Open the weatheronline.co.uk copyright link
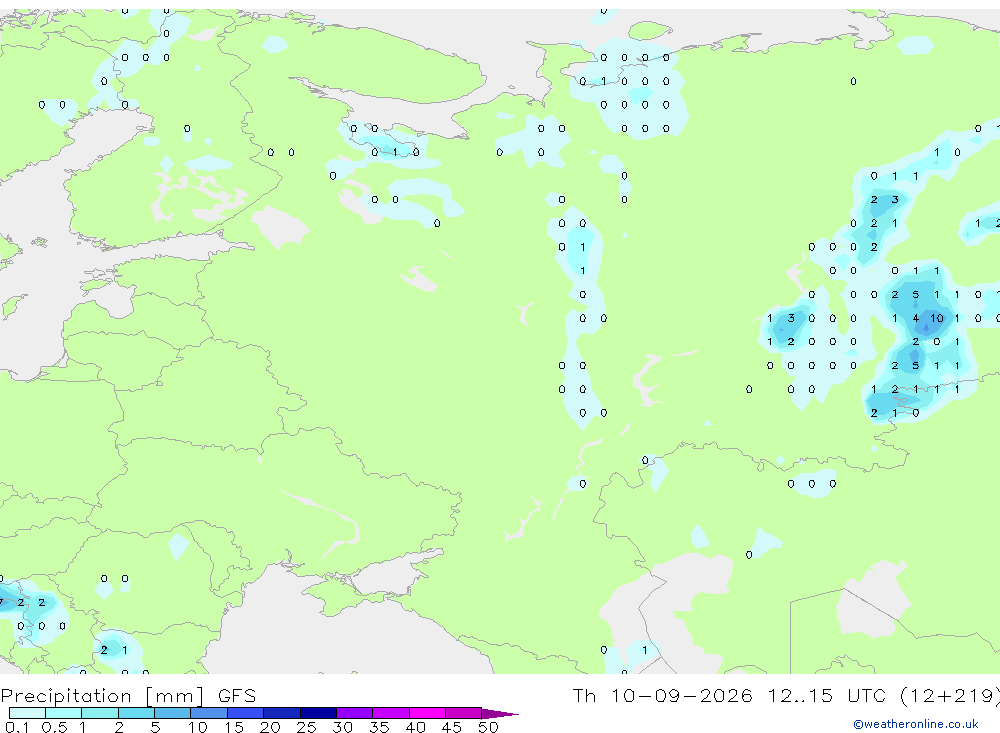 (915, 724)
